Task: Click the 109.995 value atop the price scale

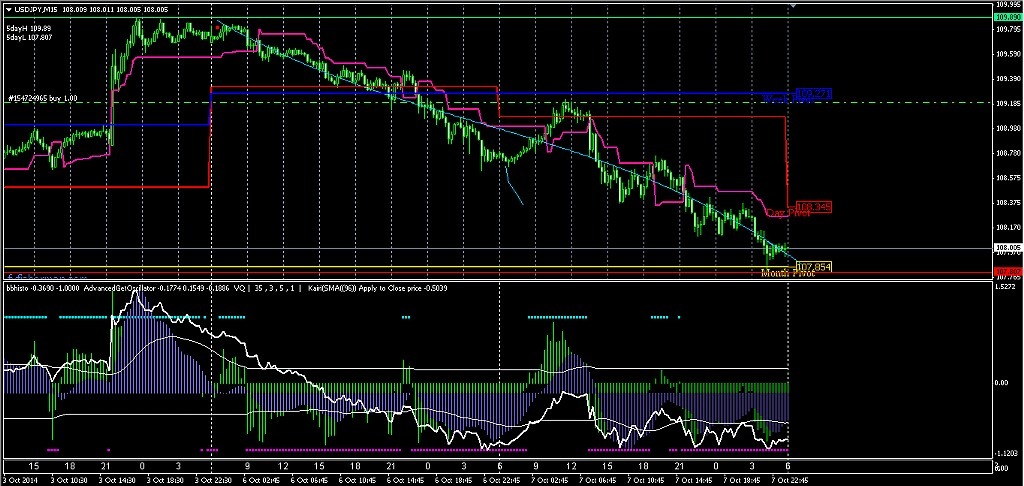Action: (1007, 5)
